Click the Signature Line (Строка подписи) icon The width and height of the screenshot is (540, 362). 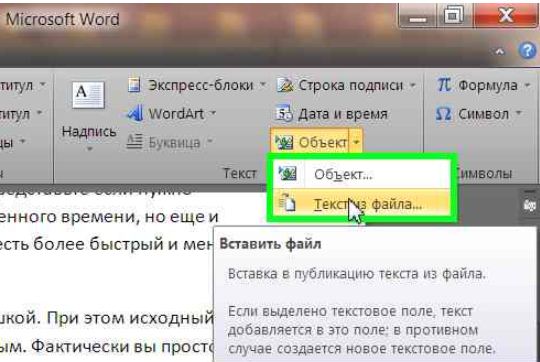[285, 85]
